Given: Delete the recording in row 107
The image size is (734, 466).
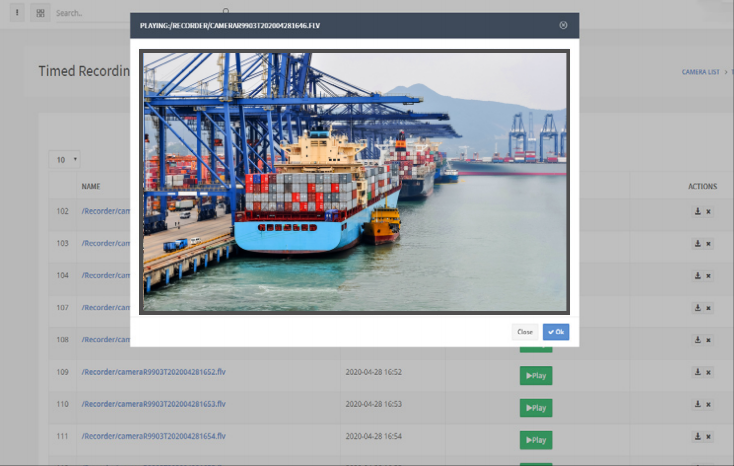Looking at the screenshot, I should (708, 308).
